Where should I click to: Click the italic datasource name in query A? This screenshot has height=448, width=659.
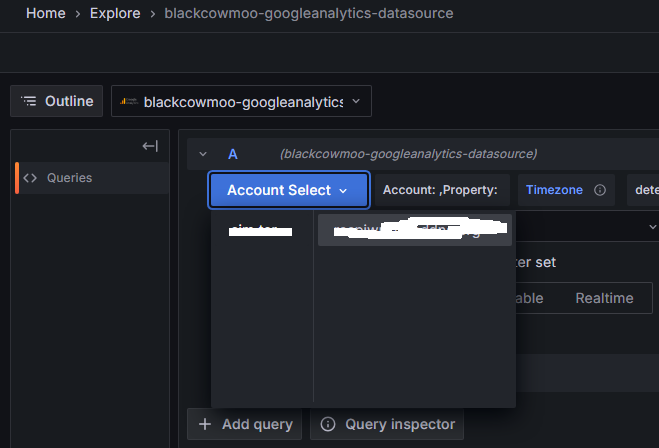[x=409, y=154]
